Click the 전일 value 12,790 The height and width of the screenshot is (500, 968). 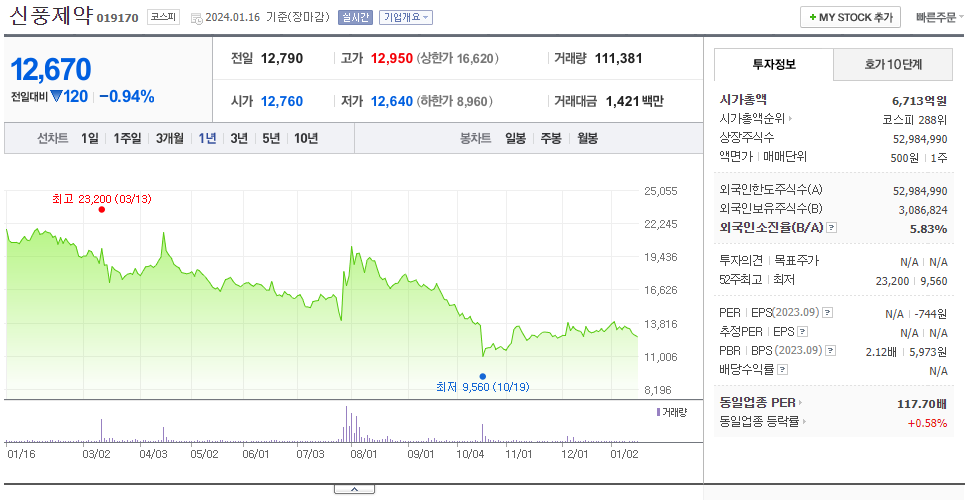[x=282, y=59]
